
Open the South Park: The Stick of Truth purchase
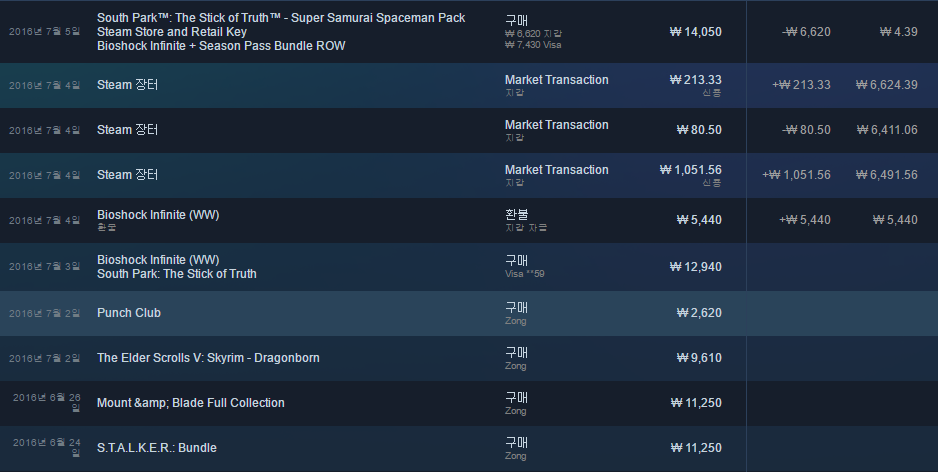(x=176, y=273)
